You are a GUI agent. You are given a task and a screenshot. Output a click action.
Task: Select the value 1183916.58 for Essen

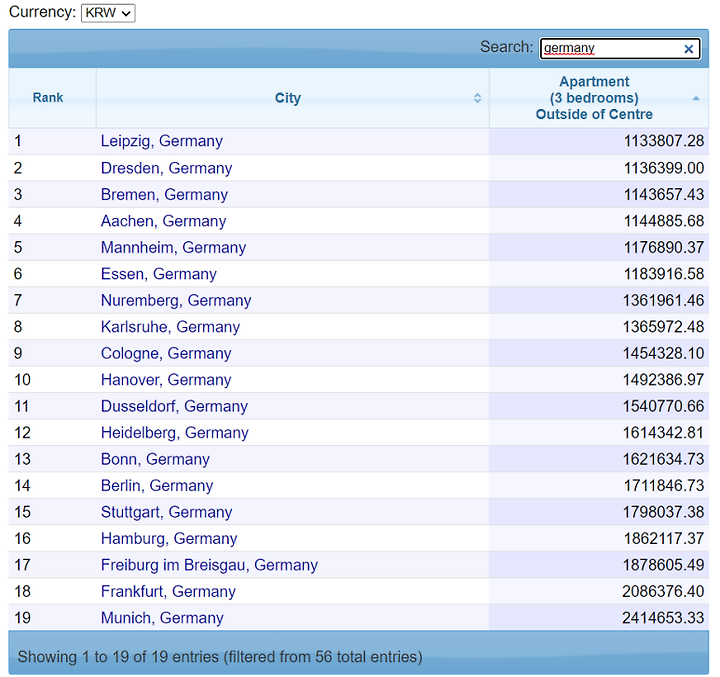tap(664, 274)
